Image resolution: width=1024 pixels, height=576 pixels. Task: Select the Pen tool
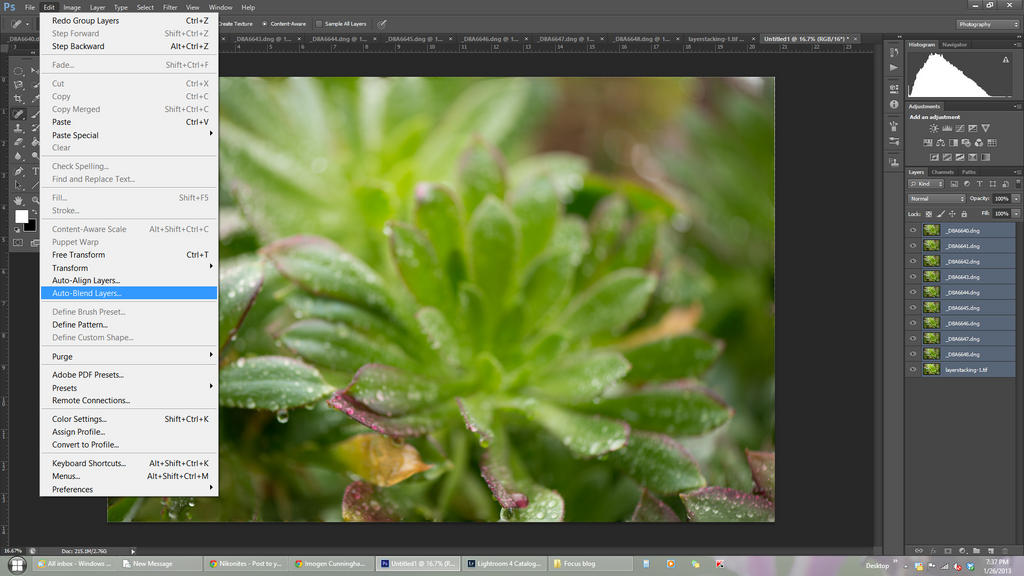[x=19, y=172]
